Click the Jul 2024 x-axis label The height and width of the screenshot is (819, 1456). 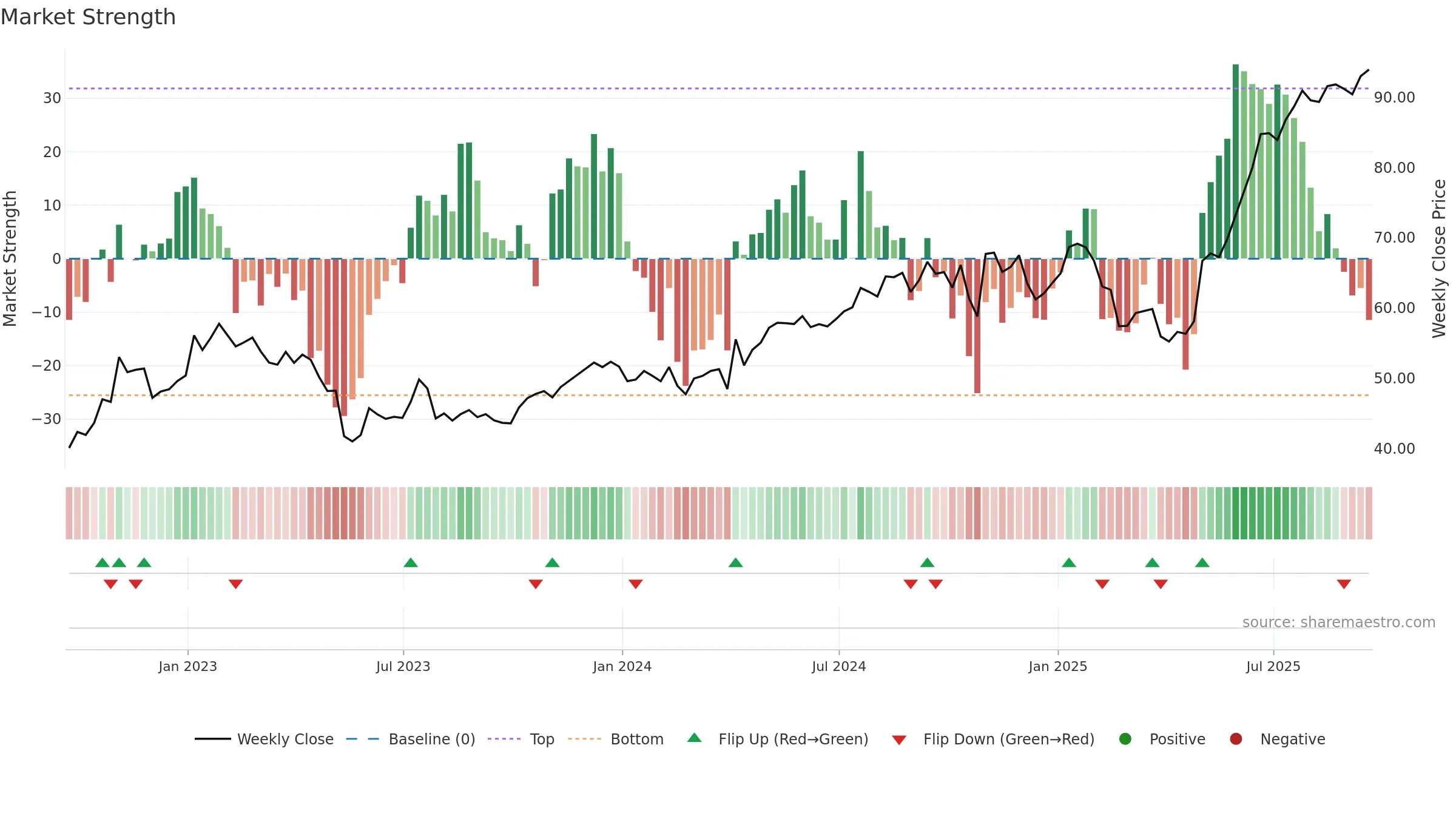[x=839, y=667]
